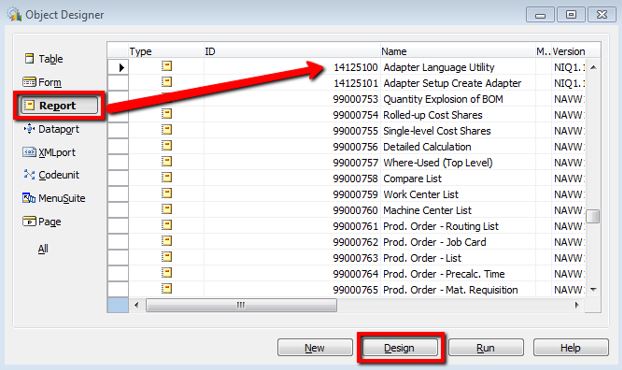This screenshot has width=622, height=370.
Task: Click ID cell 99000760
Action: pyautogui.click(x=355, y=210)
